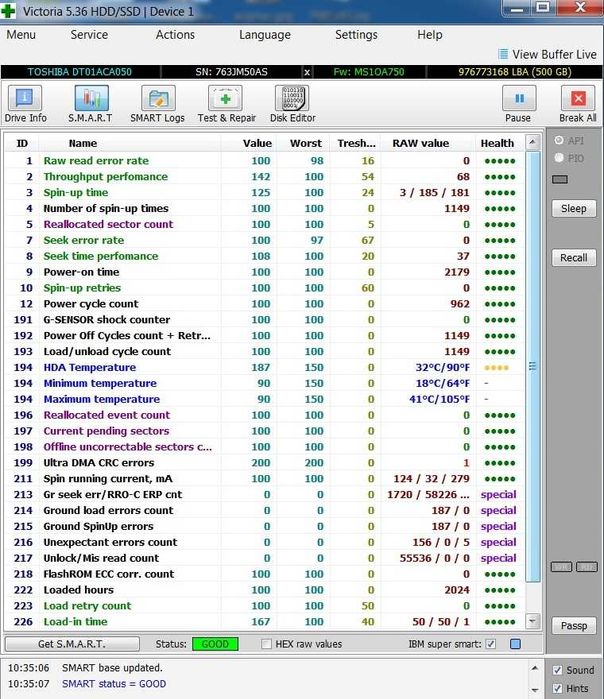Click the SMART table scrollbar thumb
The image size is (604, 699).
pos(533,366)
